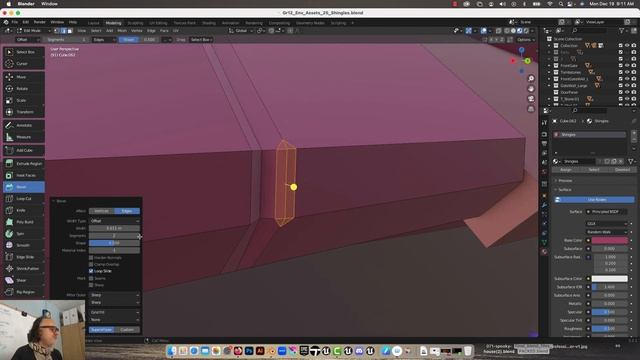Activate the Extrude Region tool

click(x=24, y=163)
